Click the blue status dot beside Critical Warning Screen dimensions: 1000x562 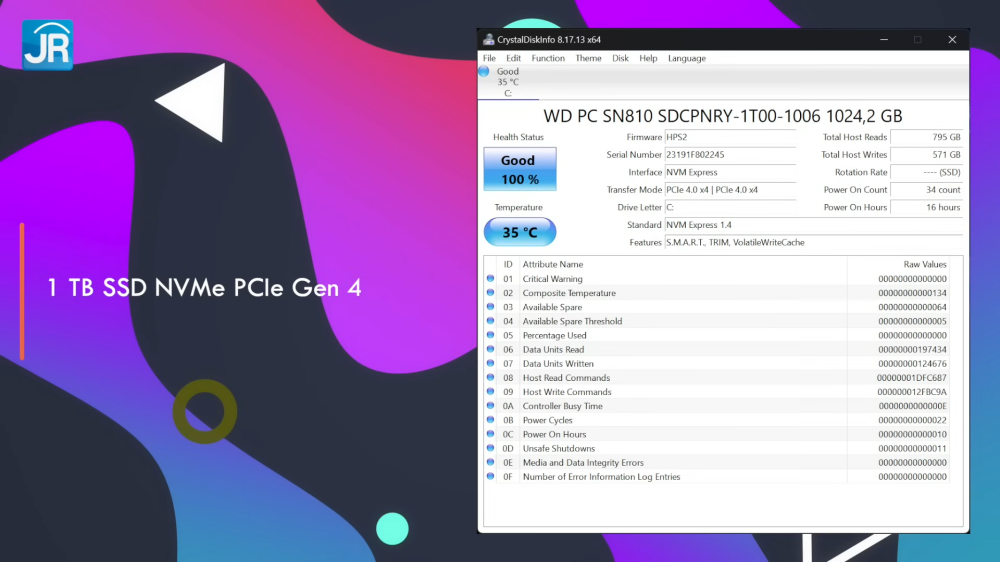(x=490, y=279)
